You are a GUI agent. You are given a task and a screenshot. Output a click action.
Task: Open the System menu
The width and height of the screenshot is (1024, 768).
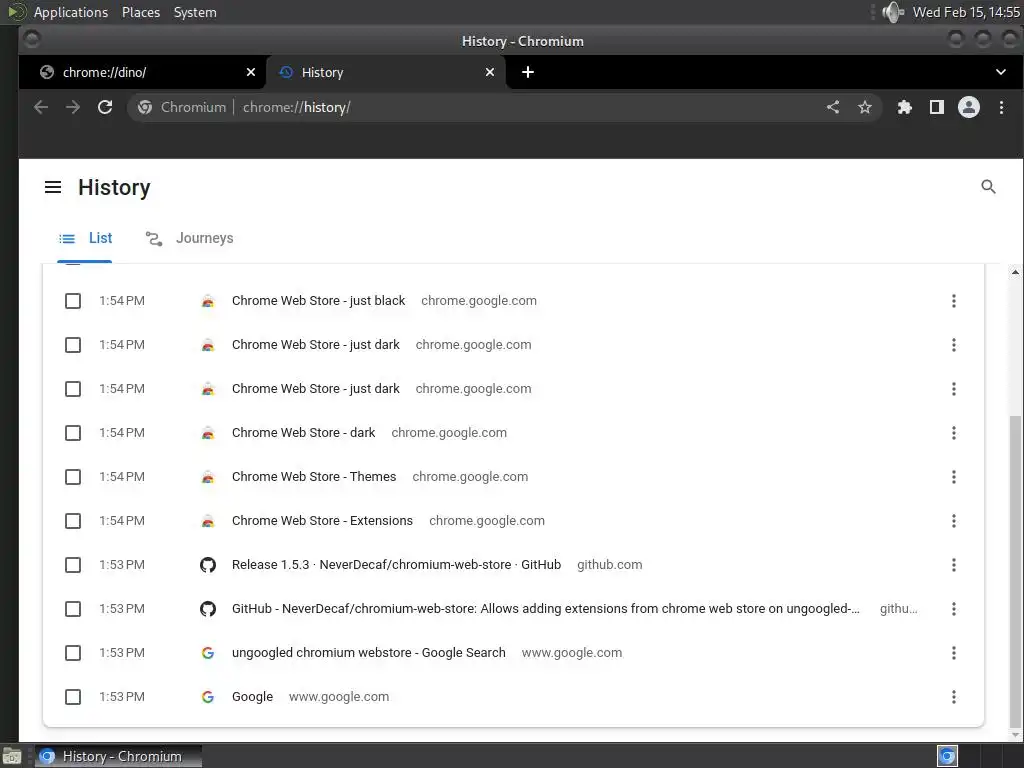[195, 12]
